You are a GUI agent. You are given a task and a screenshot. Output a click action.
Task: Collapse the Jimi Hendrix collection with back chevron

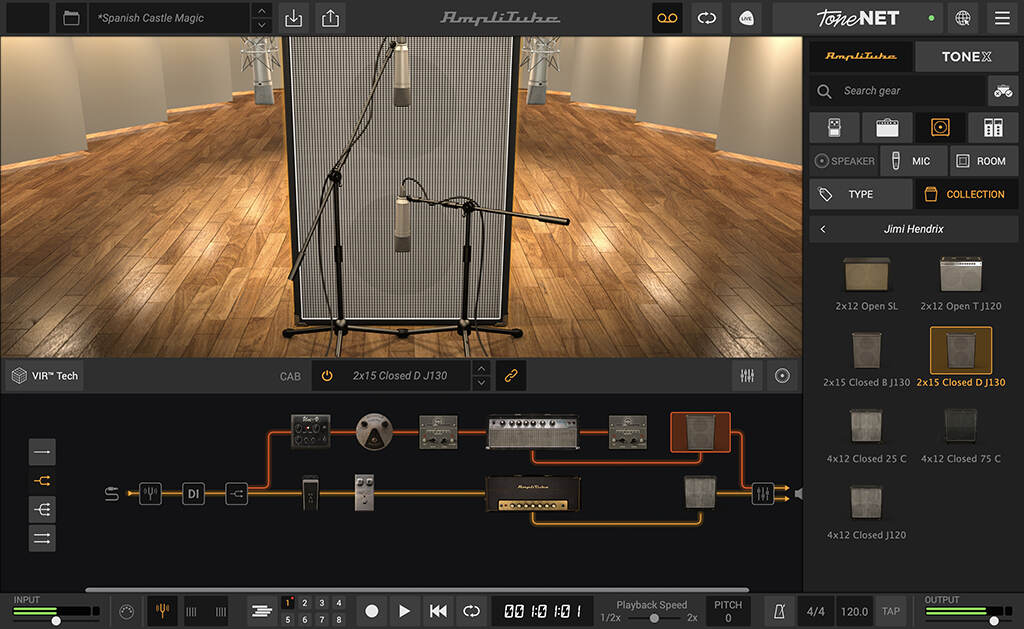(822, 228)
